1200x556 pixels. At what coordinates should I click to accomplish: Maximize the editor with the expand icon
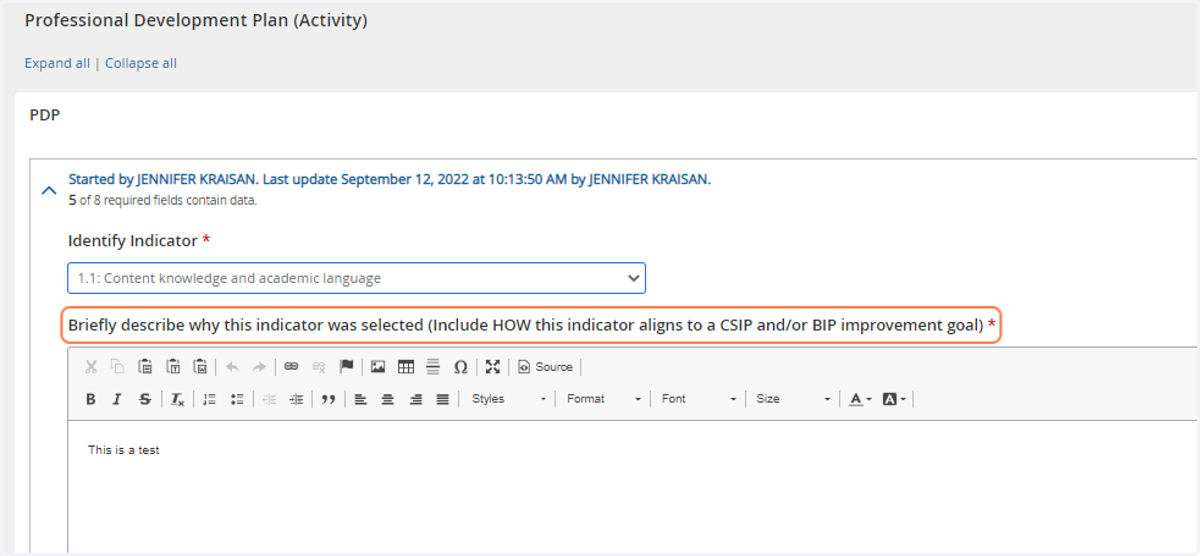tap(492, 367)
